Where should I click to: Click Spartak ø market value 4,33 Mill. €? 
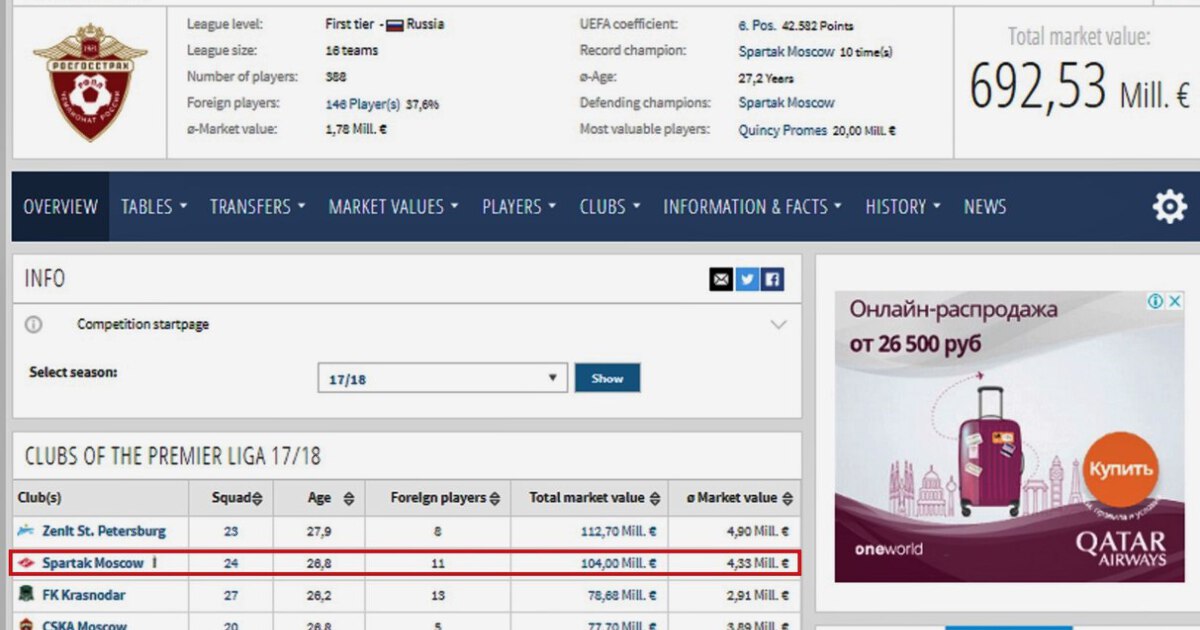click(x=757, y=563)
